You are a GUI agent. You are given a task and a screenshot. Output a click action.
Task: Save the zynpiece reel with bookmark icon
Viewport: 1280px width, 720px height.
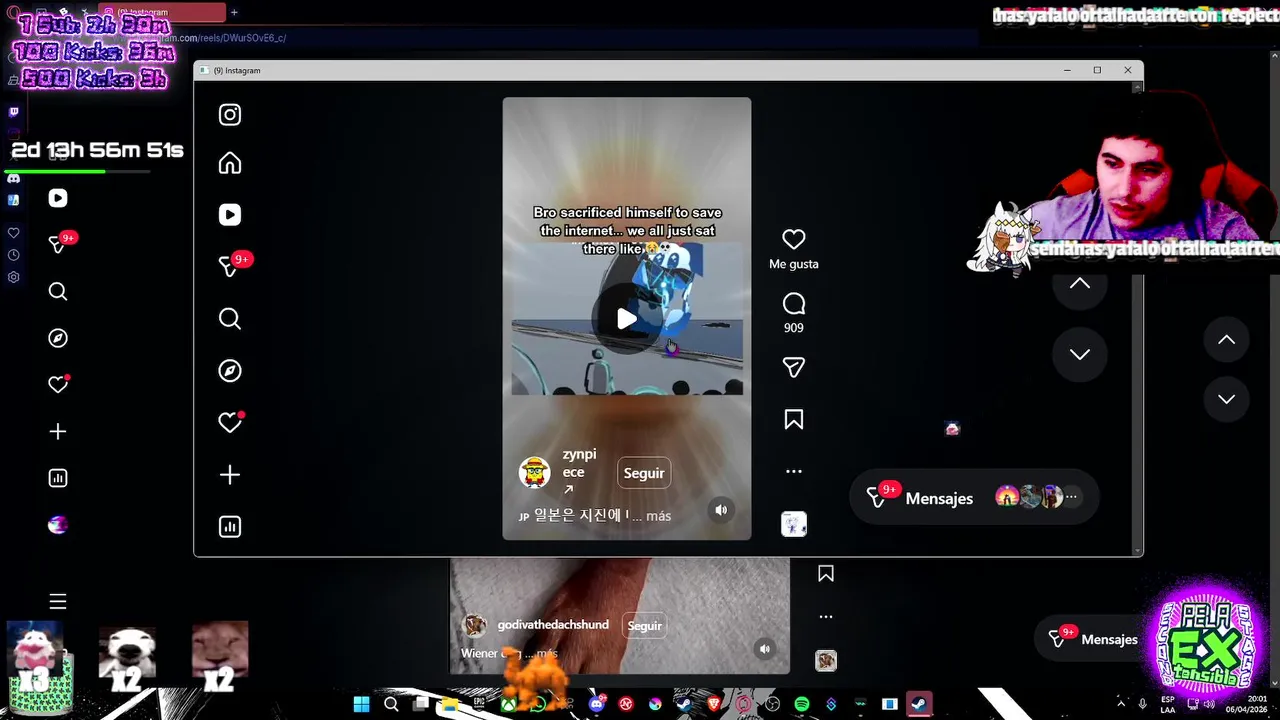coord(794,420)
